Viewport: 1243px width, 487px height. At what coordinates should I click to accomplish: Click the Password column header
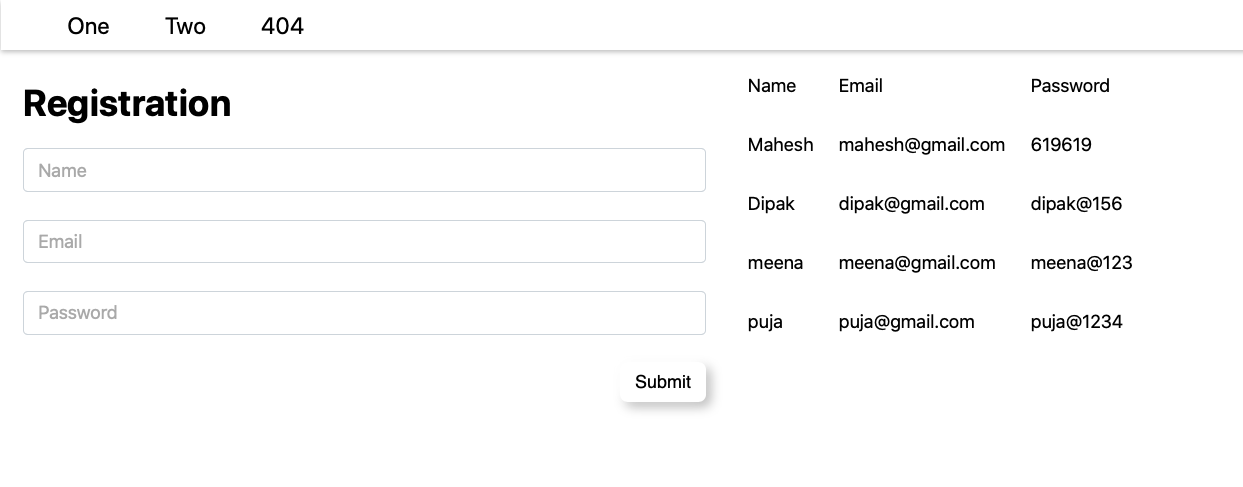coord(1069,86)
